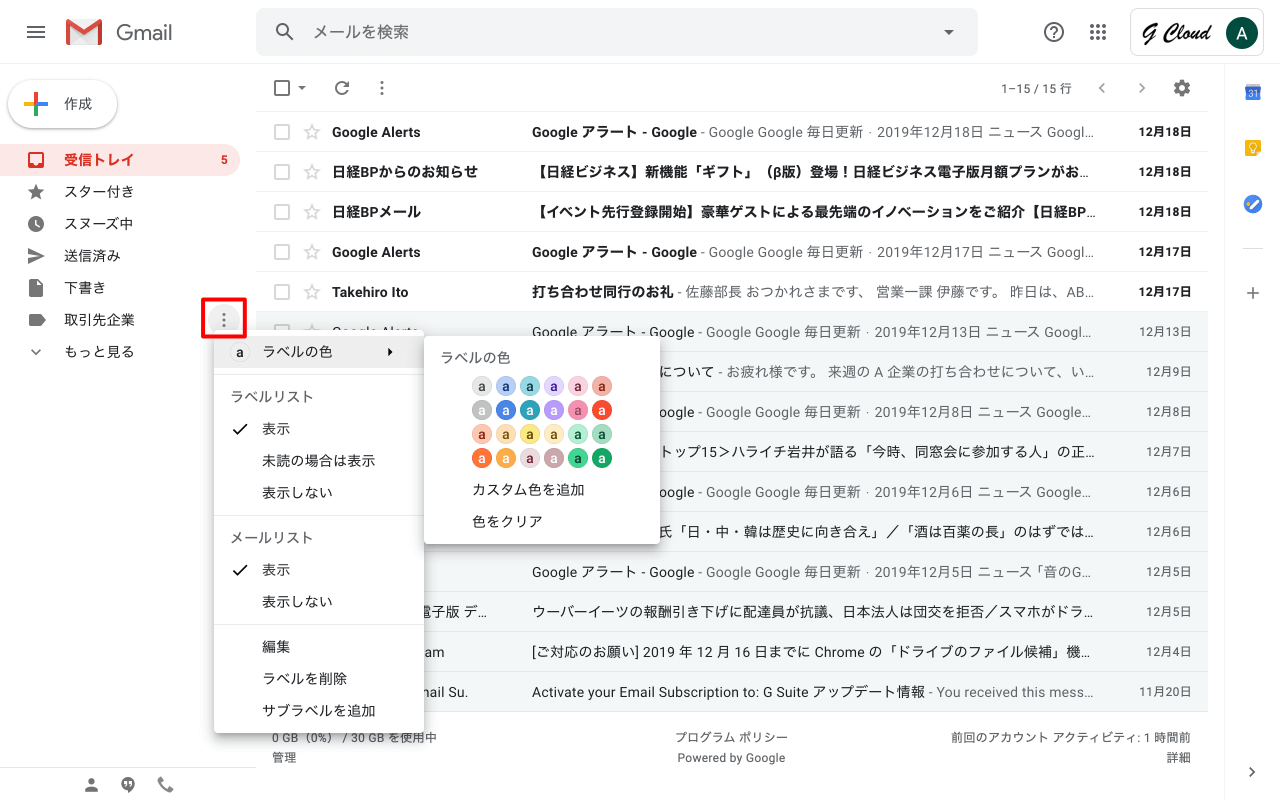The height and width of the screenshot is (800, 1280).
Task: Open the search options dropdown arrow
Action: (x=949, y=32)
